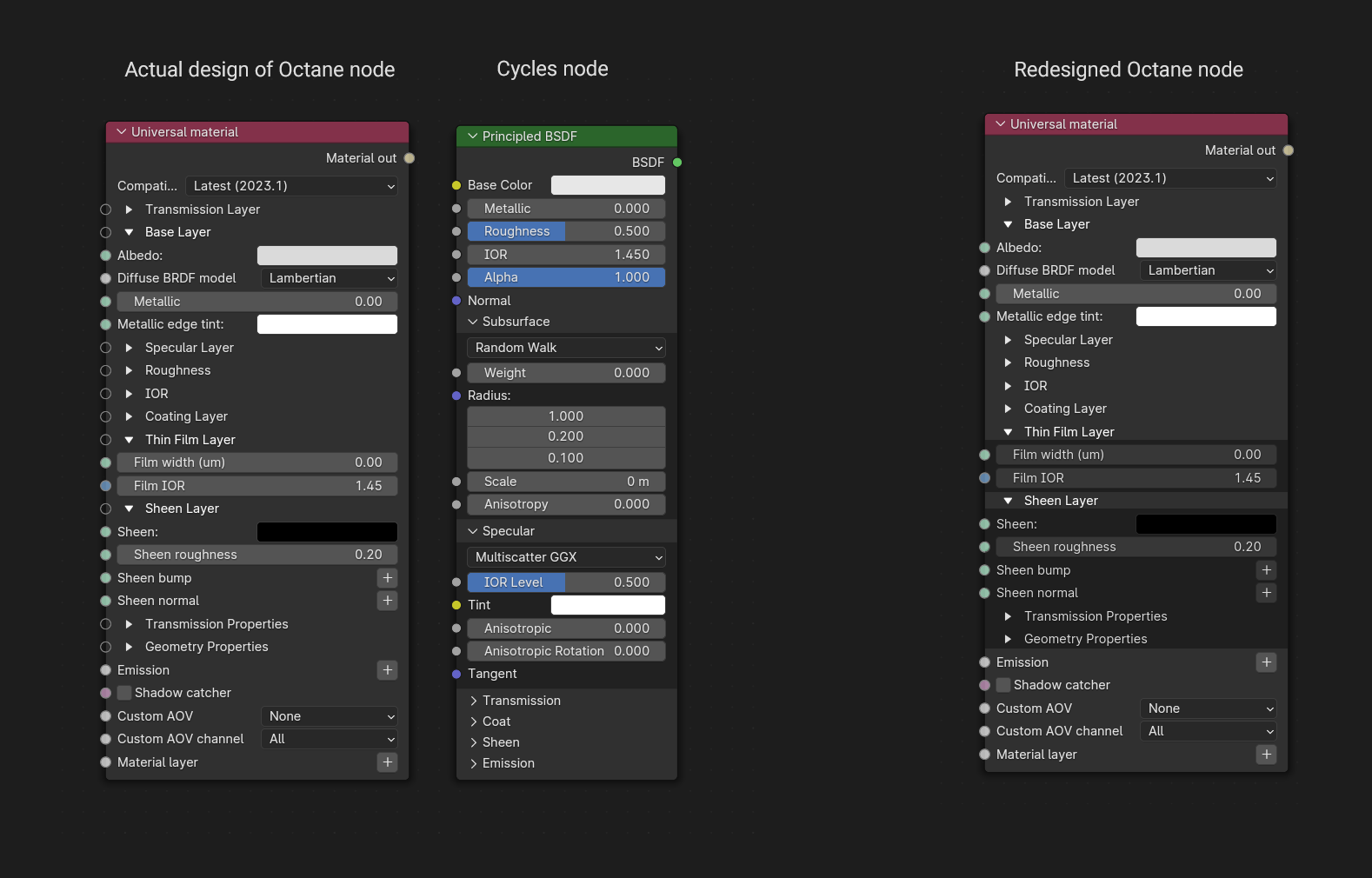Click Material out socket on actual-design Octane node
1372x878 pixels.
coord(410,158)
